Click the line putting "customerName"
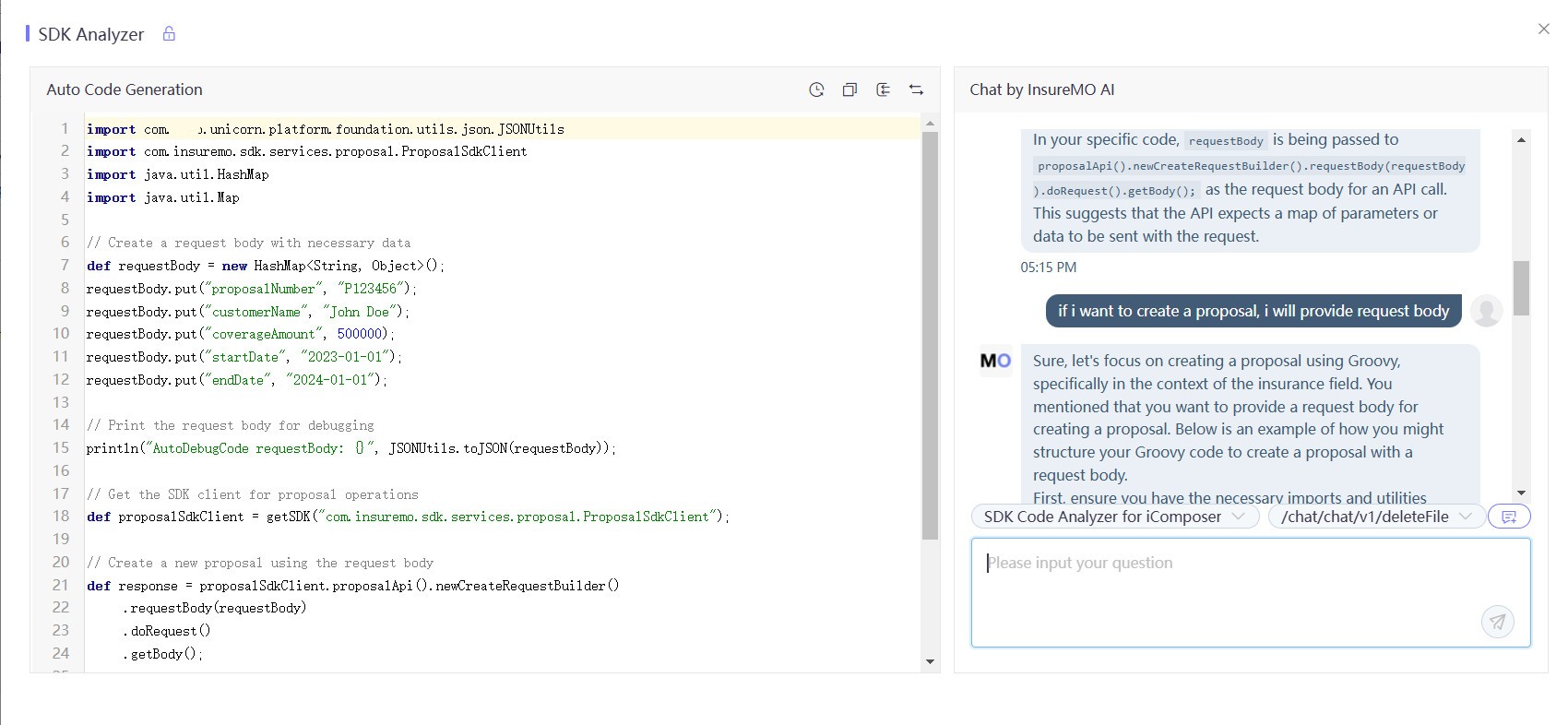The width and height of the screenshot is (1568, 725). pyautogui.click(x=248, y=312)
